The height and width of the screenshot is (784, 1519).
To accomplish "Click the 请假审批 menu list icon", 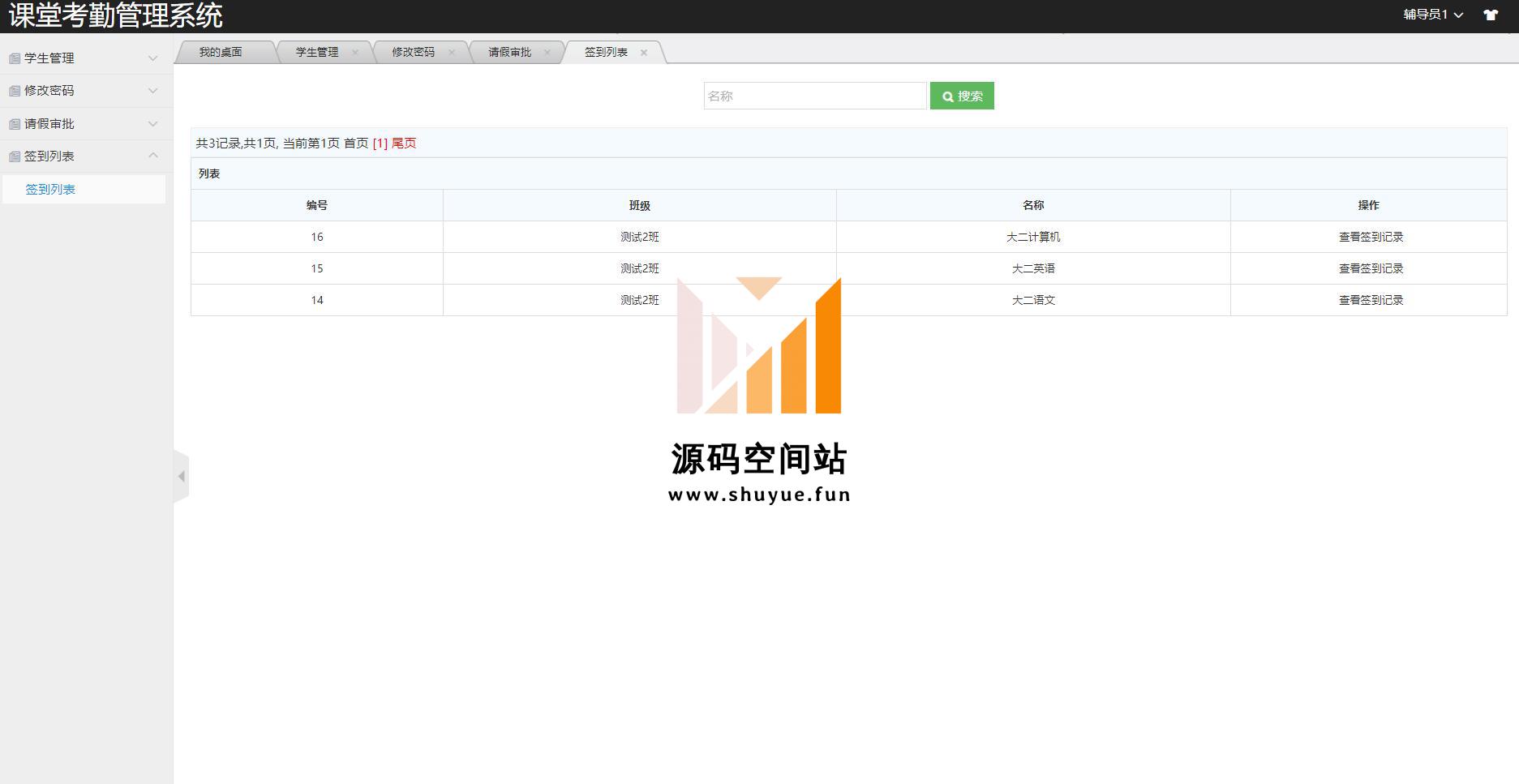I will pos(15,124).
